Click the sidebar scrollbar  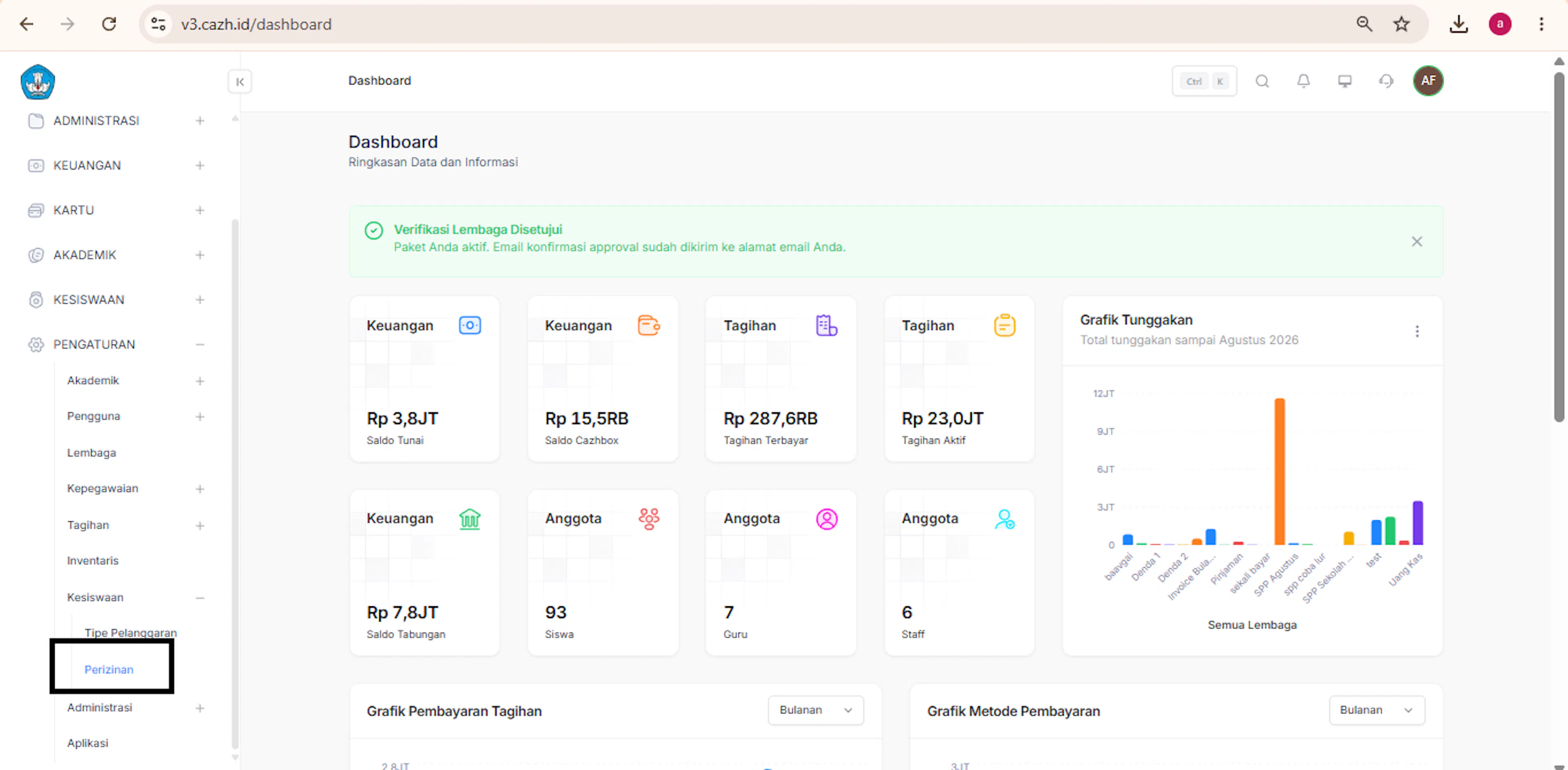(235, 484)
